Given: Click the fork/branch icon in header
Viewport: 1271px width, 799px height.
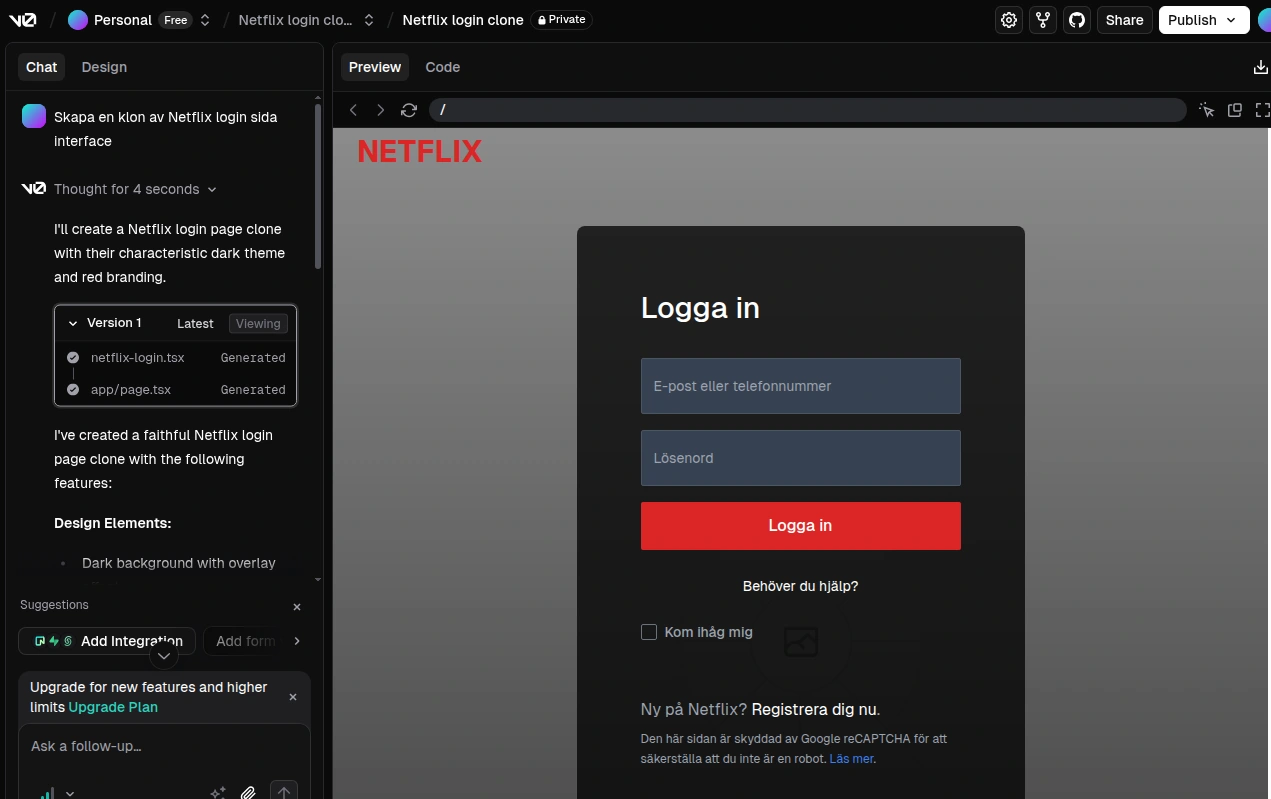Looking at the screenshot, I should [x=1043, y=20].
